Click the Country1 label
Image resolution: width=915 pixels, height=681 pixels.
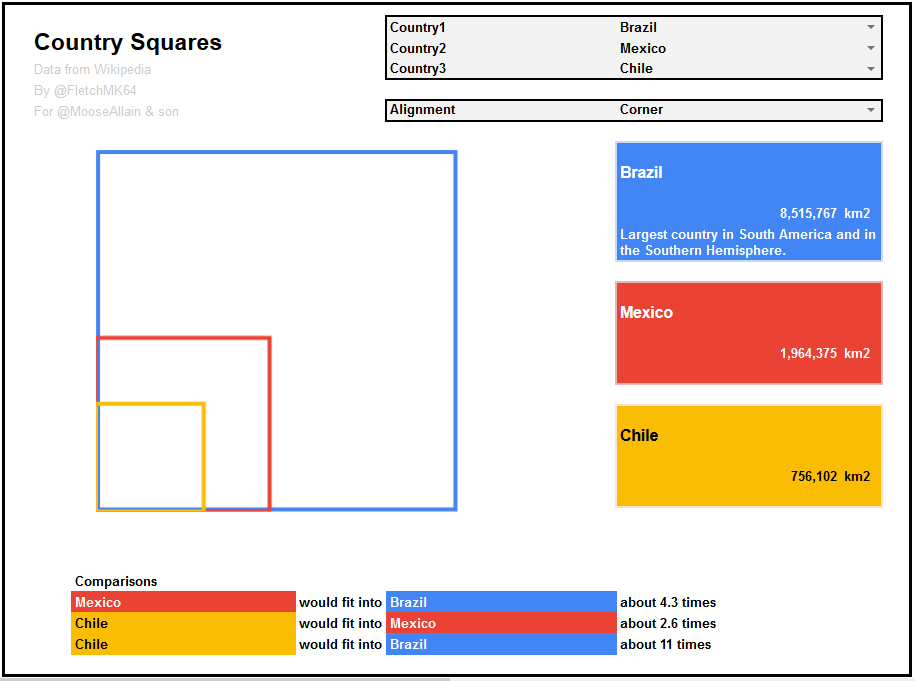tap(417, 27)
